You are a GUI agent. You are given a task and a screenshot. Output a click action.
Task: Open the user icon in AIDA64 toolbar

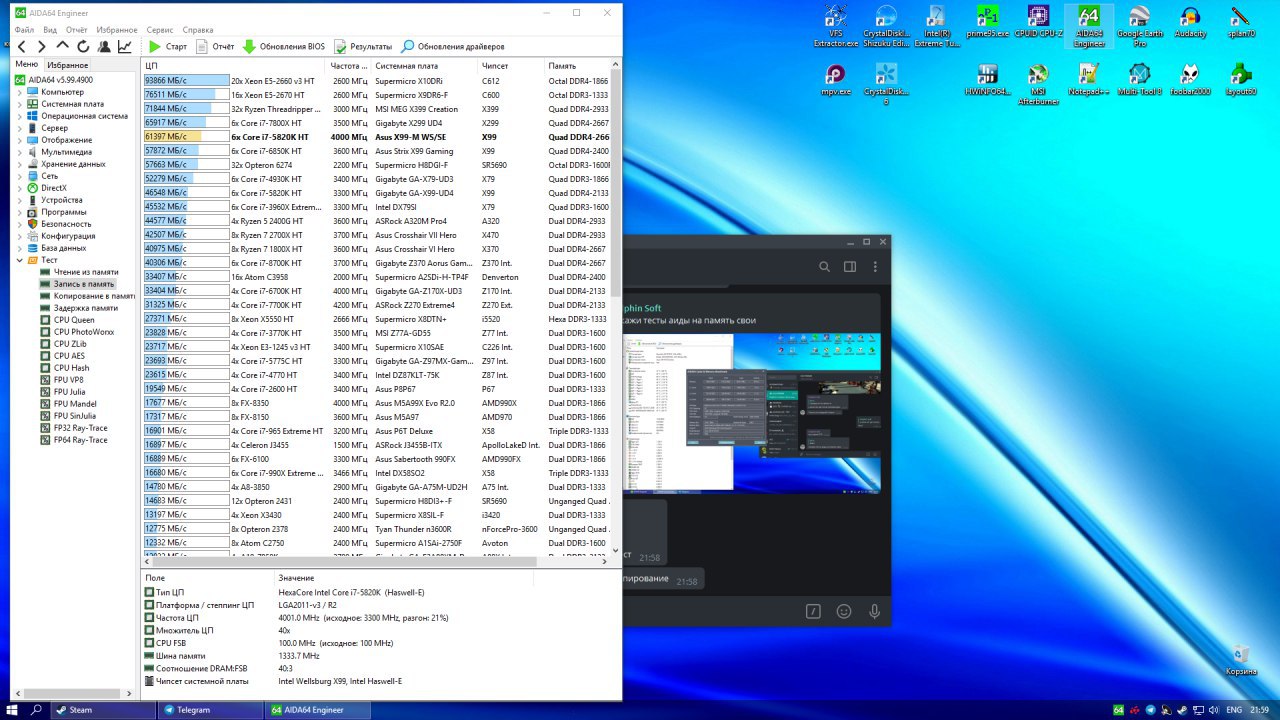point(104,46)
